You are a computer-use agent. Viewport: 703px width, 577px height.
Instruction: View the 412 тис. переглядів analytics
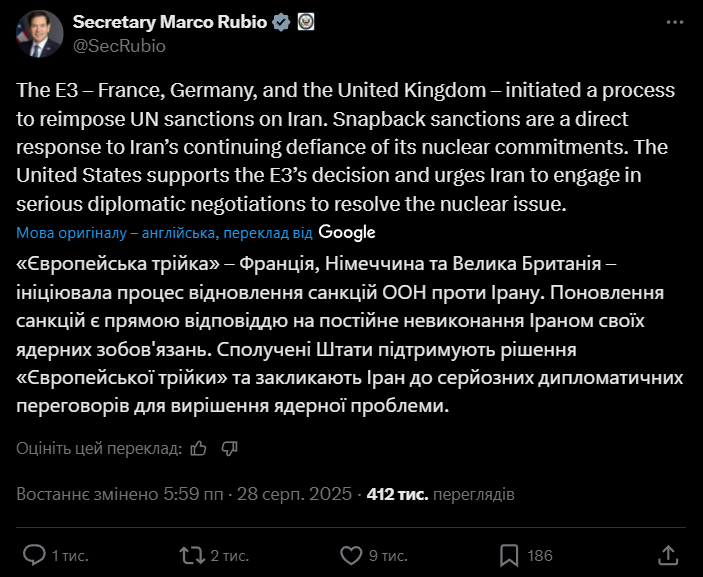(441, 494)
